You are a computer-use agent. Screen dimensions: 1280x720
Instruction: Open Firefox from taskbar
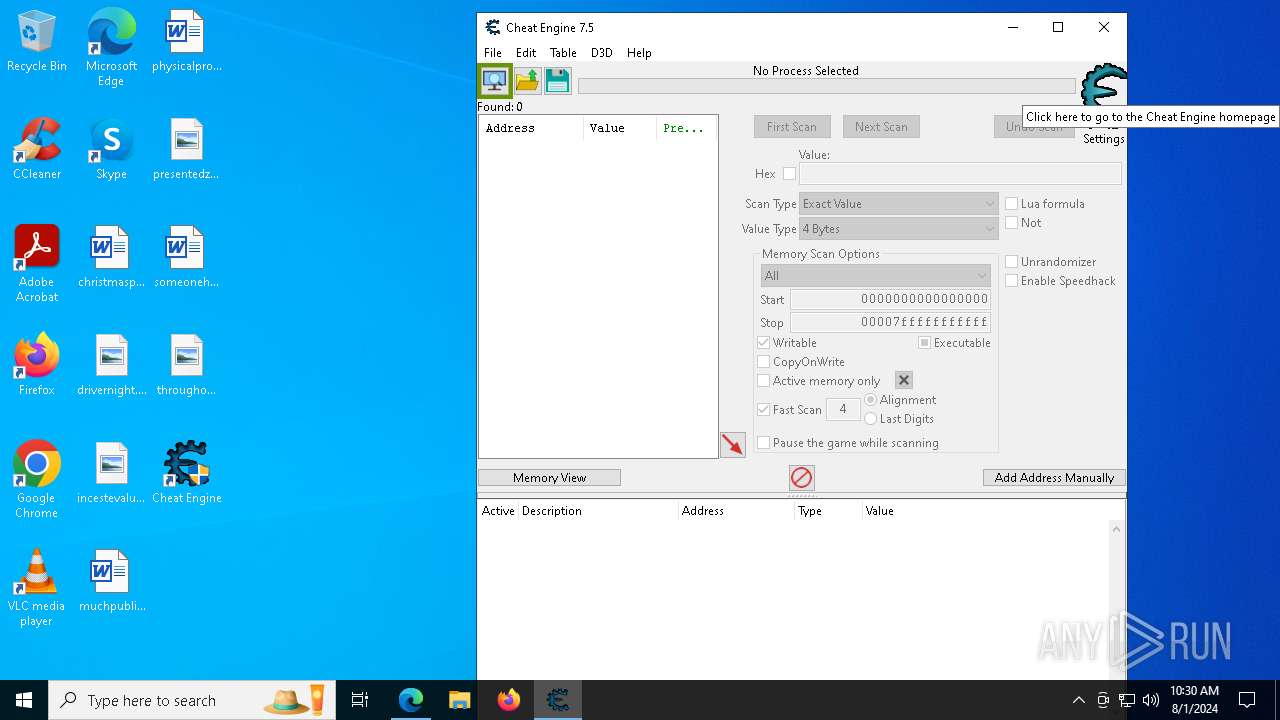(508, 700)
